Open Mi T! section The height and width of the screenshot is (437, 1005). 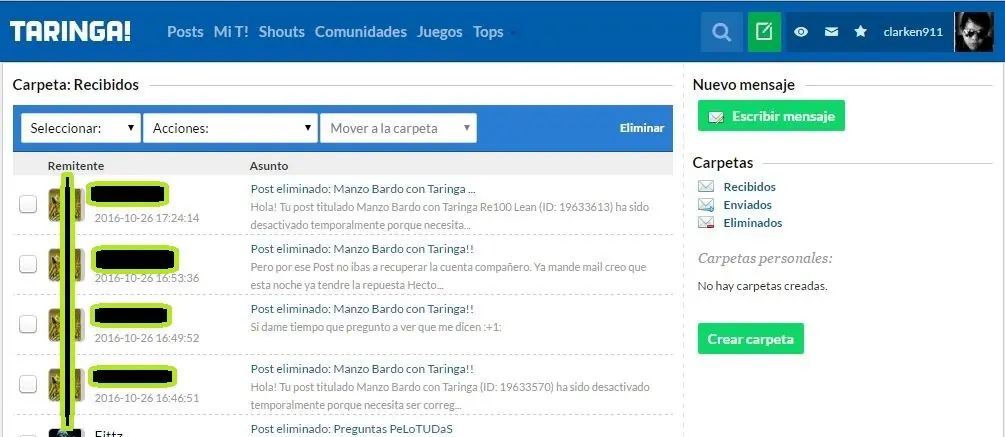pos(231,31)
